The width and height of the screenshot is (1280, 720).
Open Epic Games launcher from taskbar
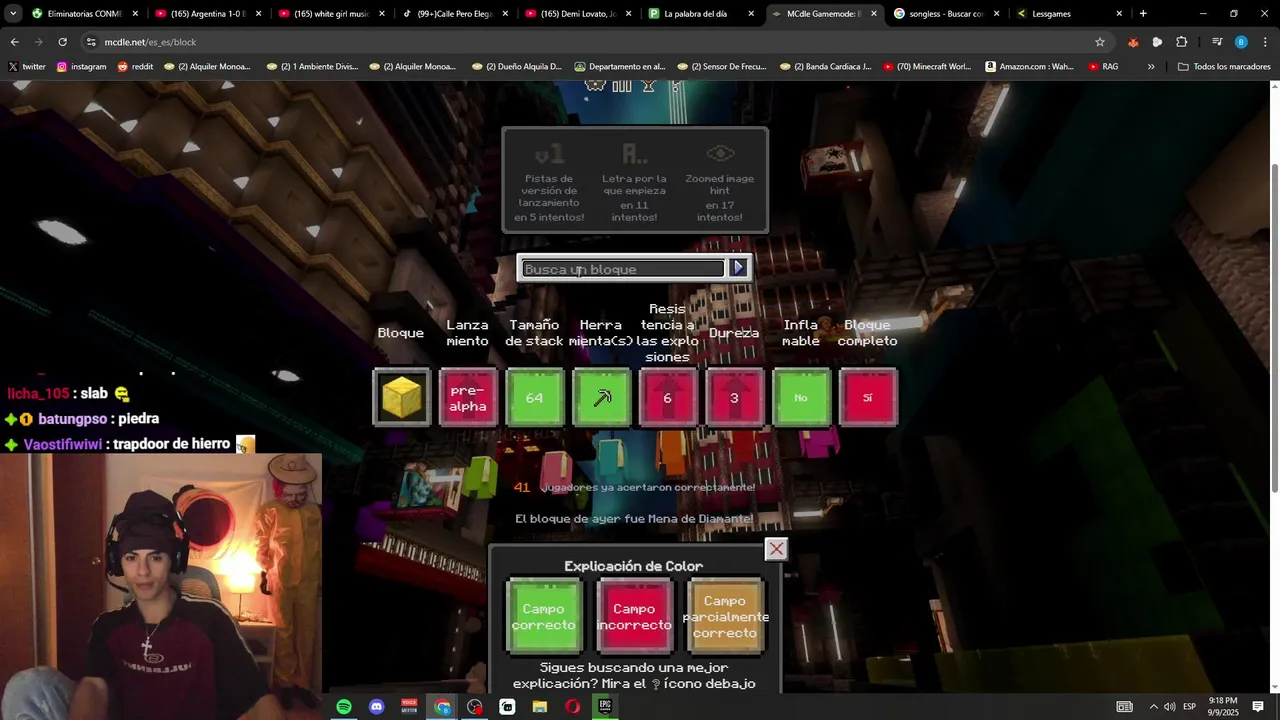coord(605,706)
